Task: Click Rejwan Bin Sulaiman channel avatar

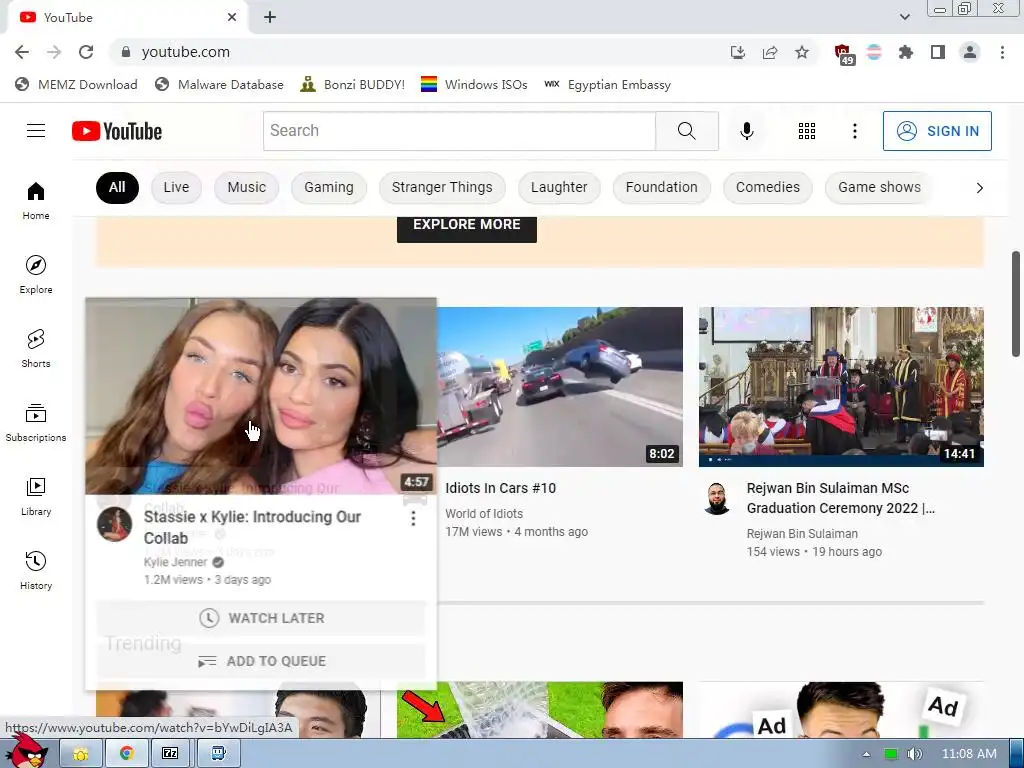Action: coord(716,498)
